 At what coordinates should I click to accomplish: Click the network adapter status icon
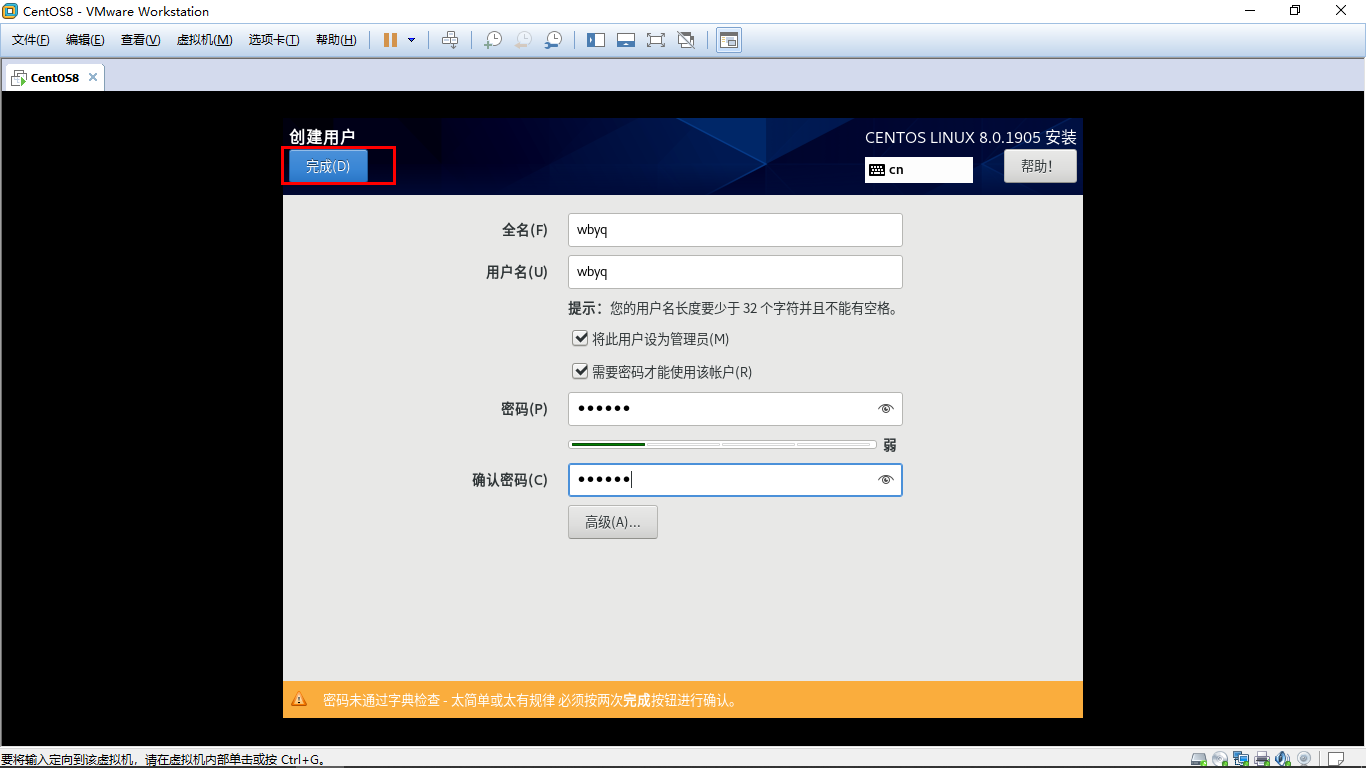(1241, 759)
